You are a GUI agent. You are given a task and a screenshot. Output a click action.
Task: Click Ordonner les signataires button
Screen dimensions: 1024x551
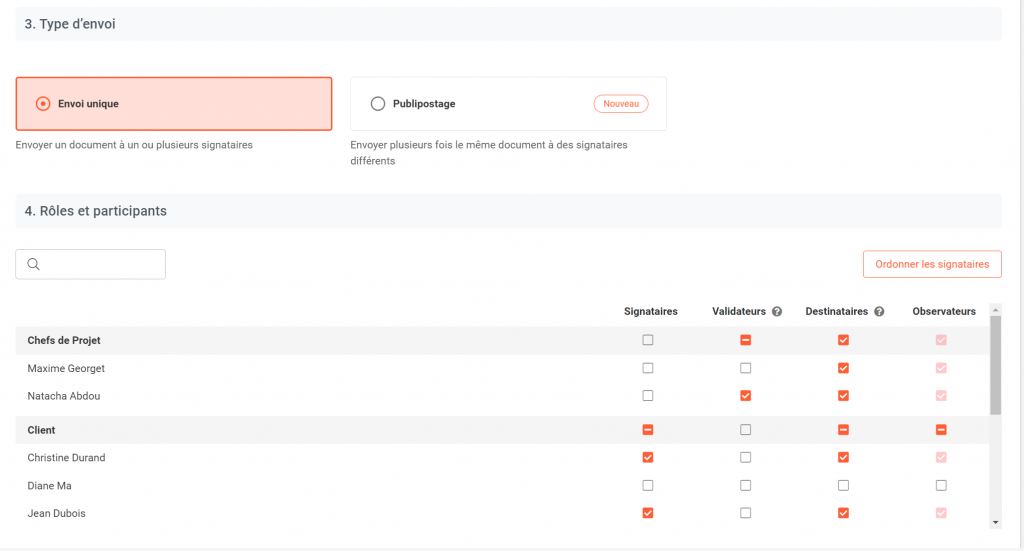point(931,264)
